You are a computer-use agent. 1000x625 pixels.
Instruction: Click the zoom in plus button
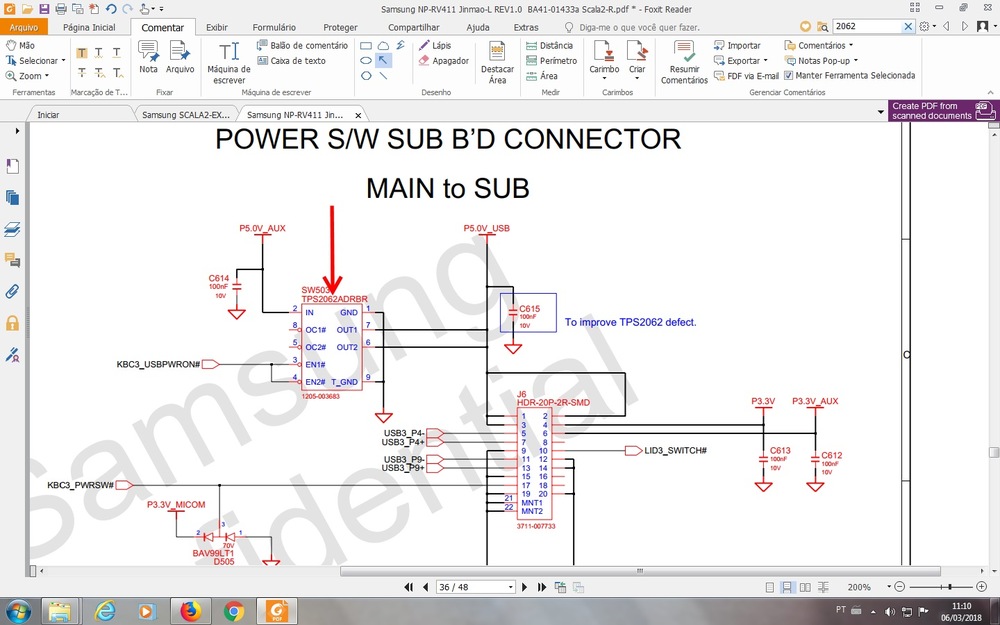(x=982, y=587)
